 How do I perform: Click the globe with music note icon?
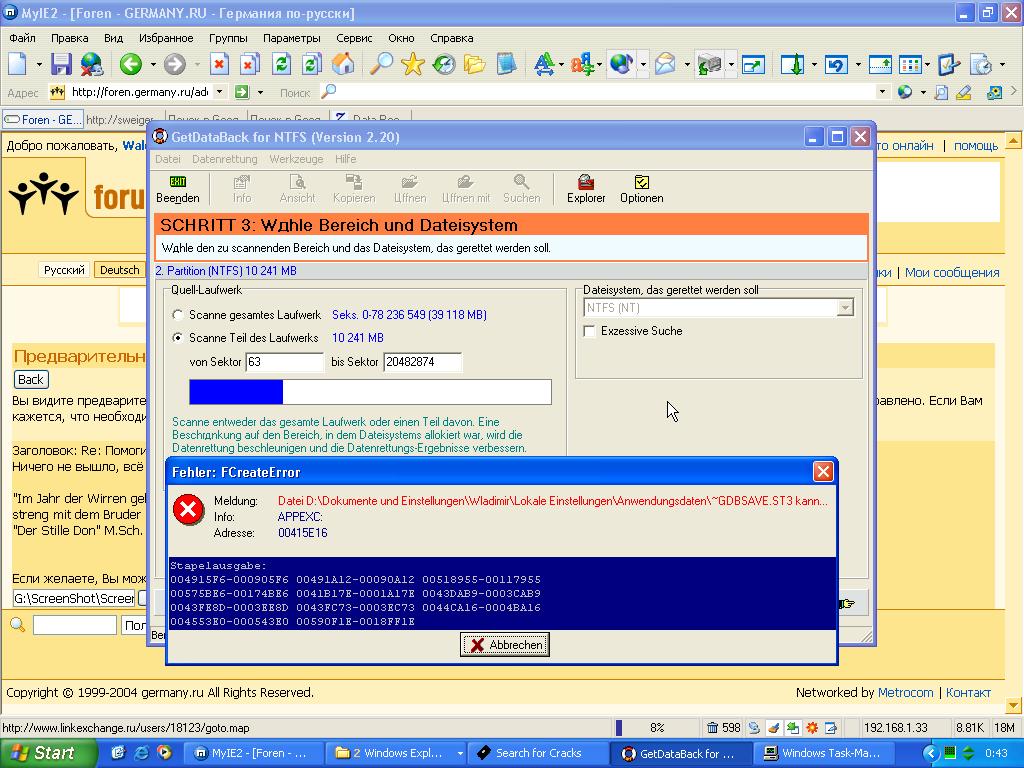tap(620, 64)
